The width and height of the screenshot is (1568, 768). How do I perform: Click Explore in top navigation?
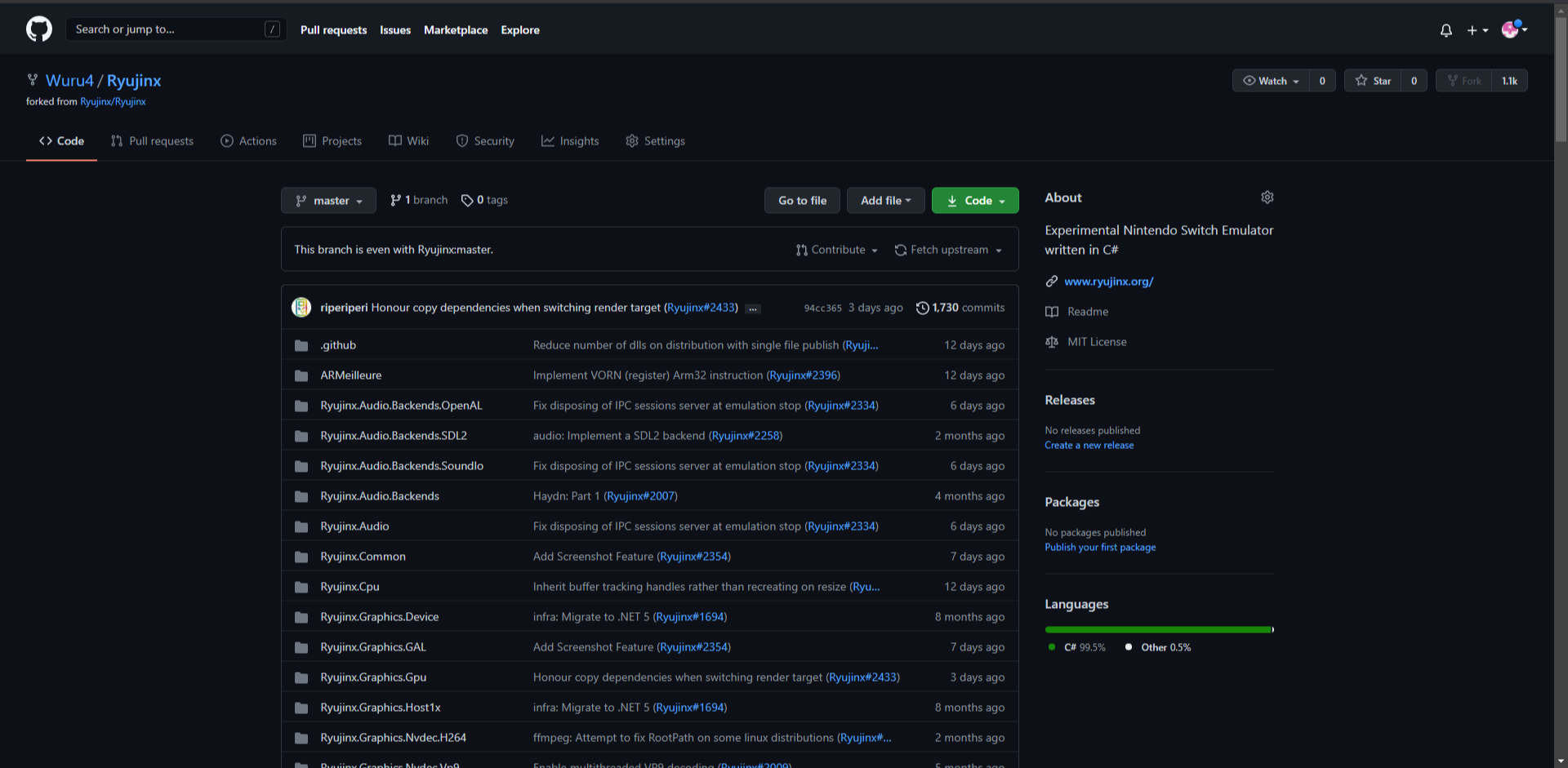point(520,30)
